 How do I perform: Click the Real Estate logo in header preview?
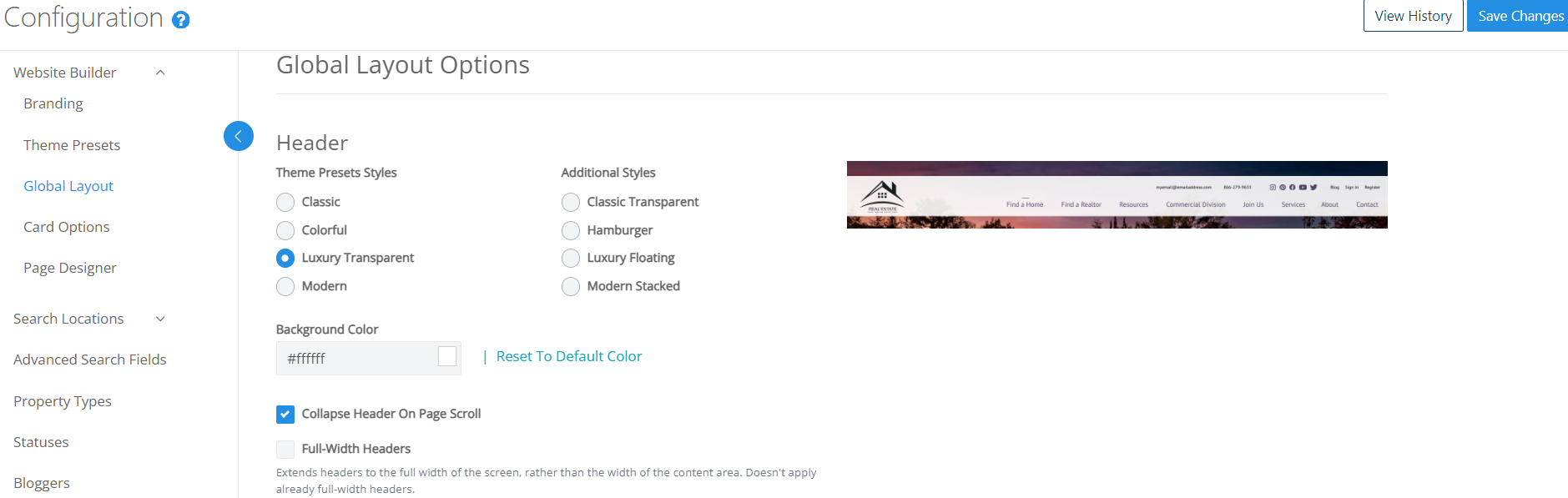[x=884, y=194]
